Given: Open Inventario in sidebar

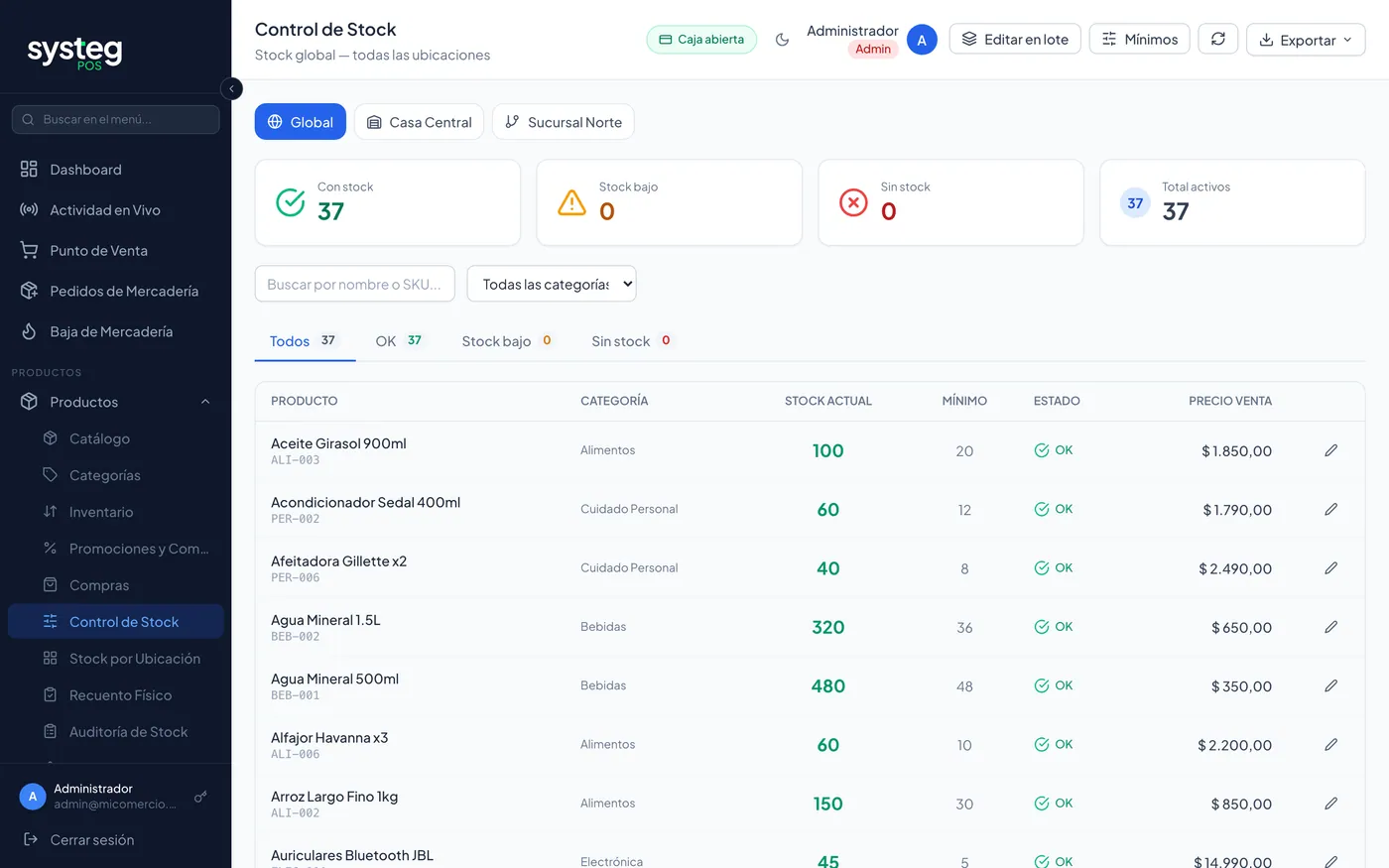Looking at the screenshot, I should (x=115, y=512).
